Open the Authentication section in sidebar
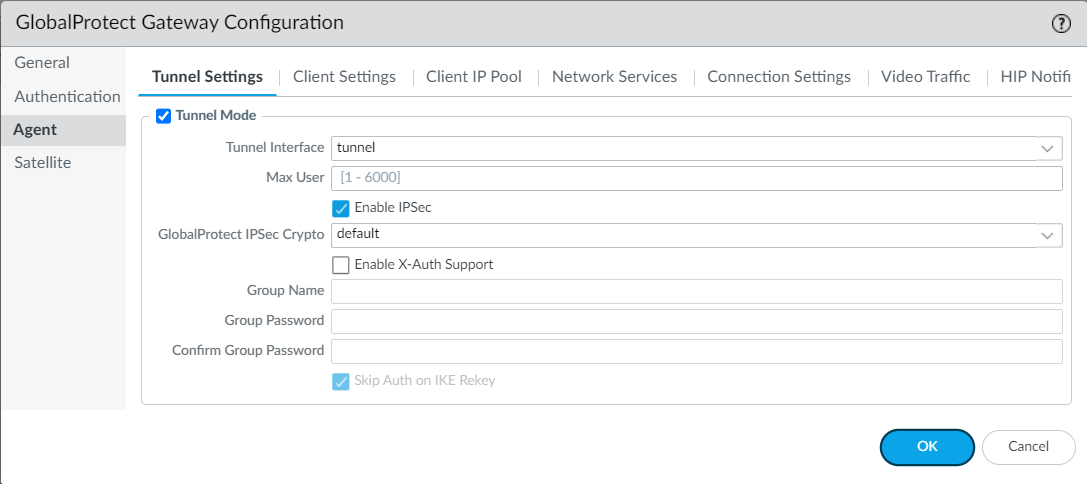Screen dimensions: 1087x484 point(67,97)
